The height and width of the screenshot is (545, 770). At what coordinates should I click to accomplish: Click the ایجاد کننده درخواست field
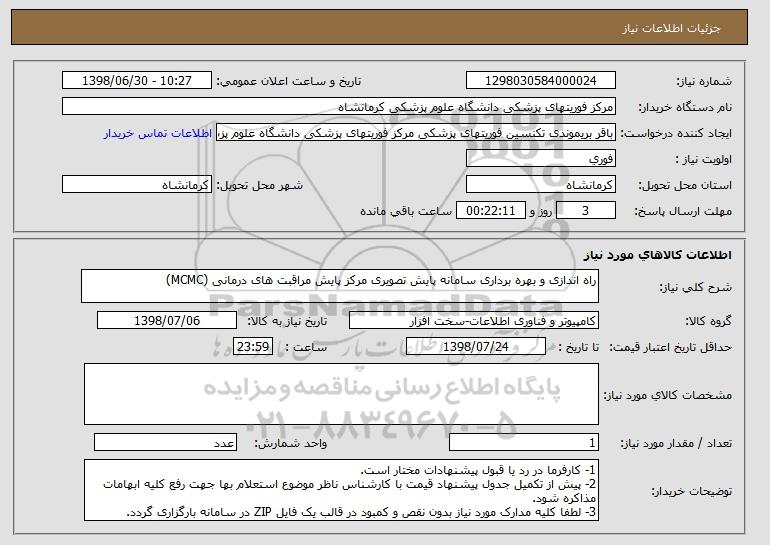tap(416, 133)
